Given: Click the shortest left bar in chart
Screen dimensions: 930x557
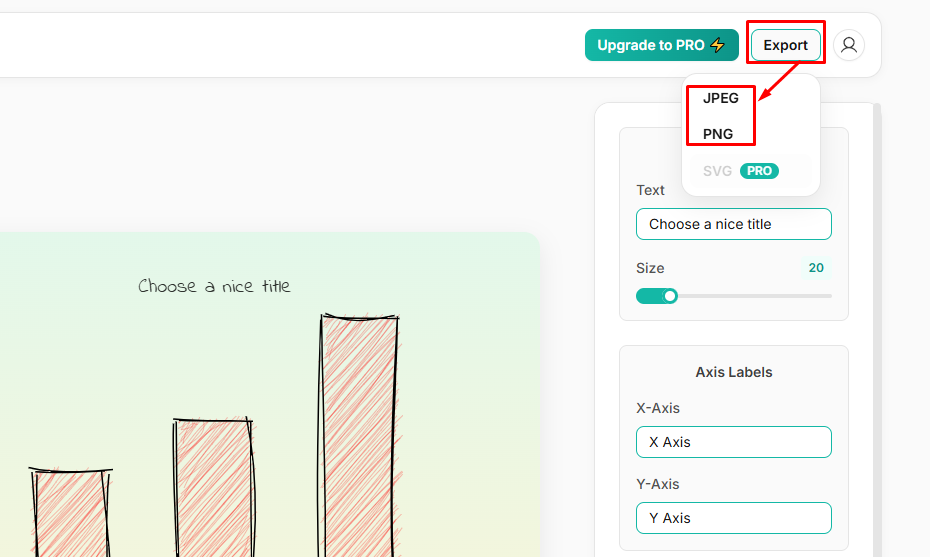Looking at the screenshot, I should coord(71,513).
